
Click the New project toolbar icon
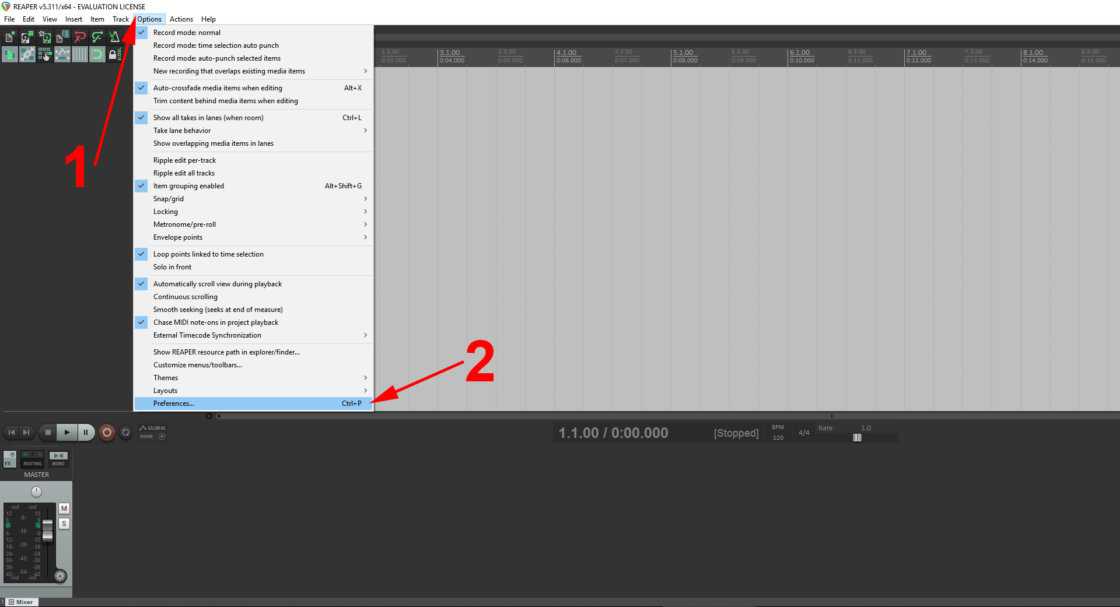coord(10,37)
